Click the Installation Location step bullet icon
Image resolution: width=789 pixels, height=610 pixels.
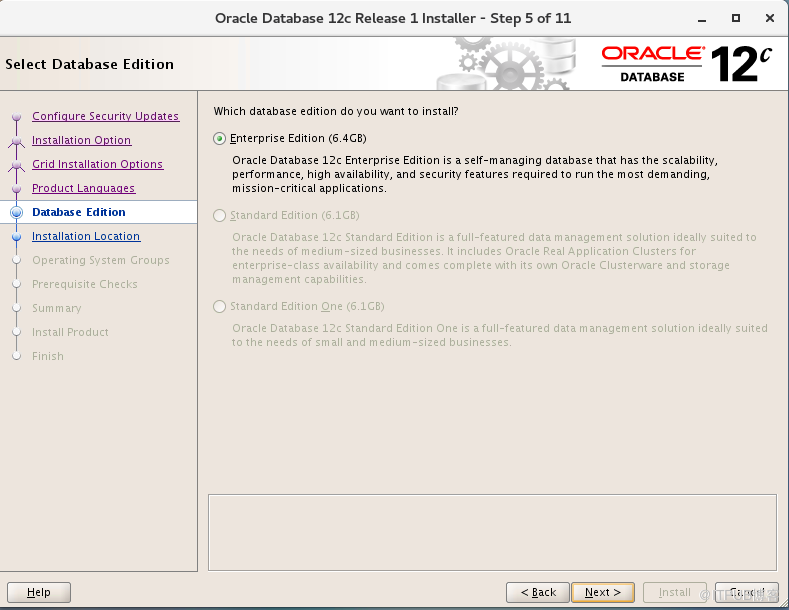click(x=17, y=237)
